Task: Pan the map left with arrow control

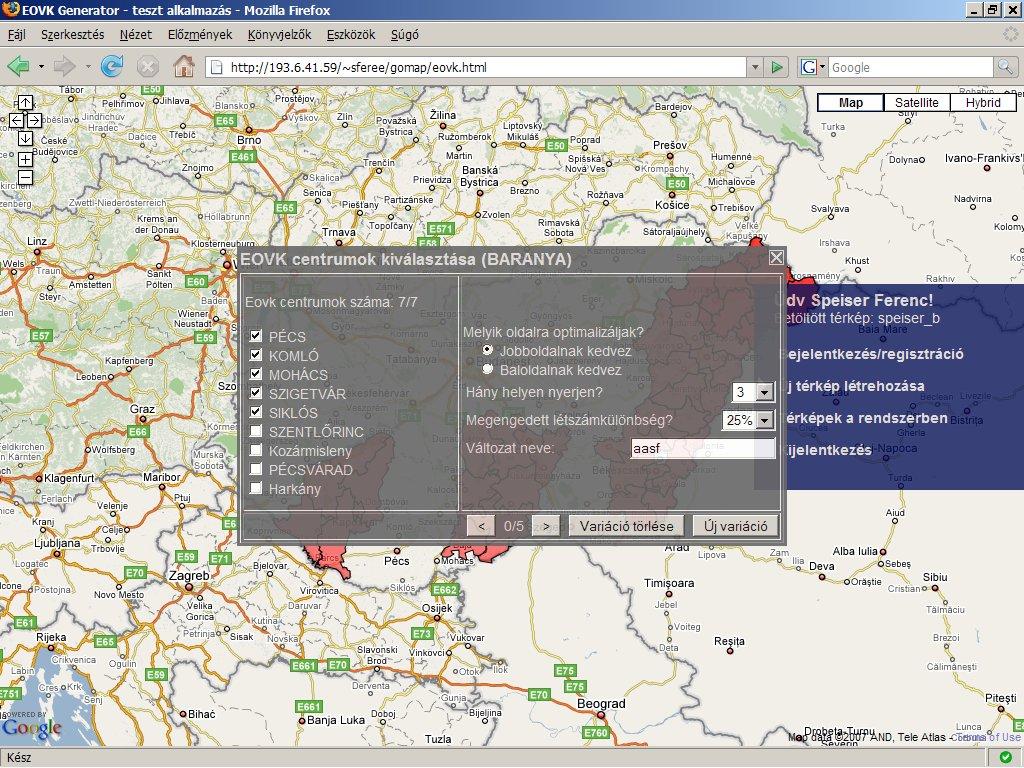Action: point(16,120)
